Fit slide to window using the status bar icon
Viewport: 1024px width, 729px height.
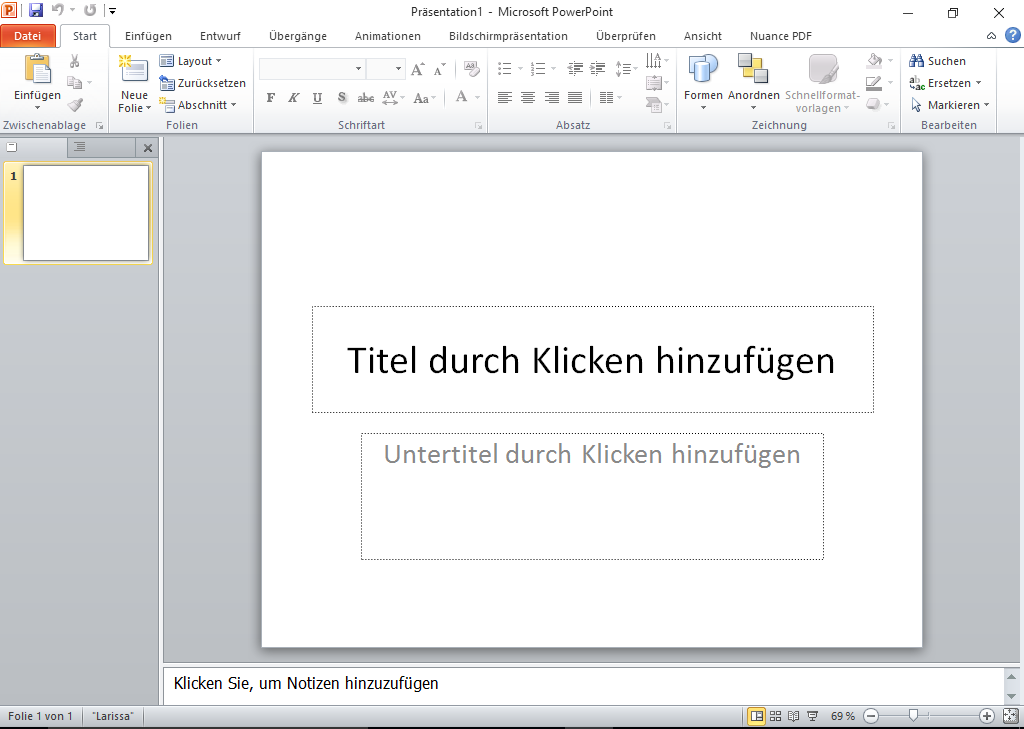(x=1008, y=716)
